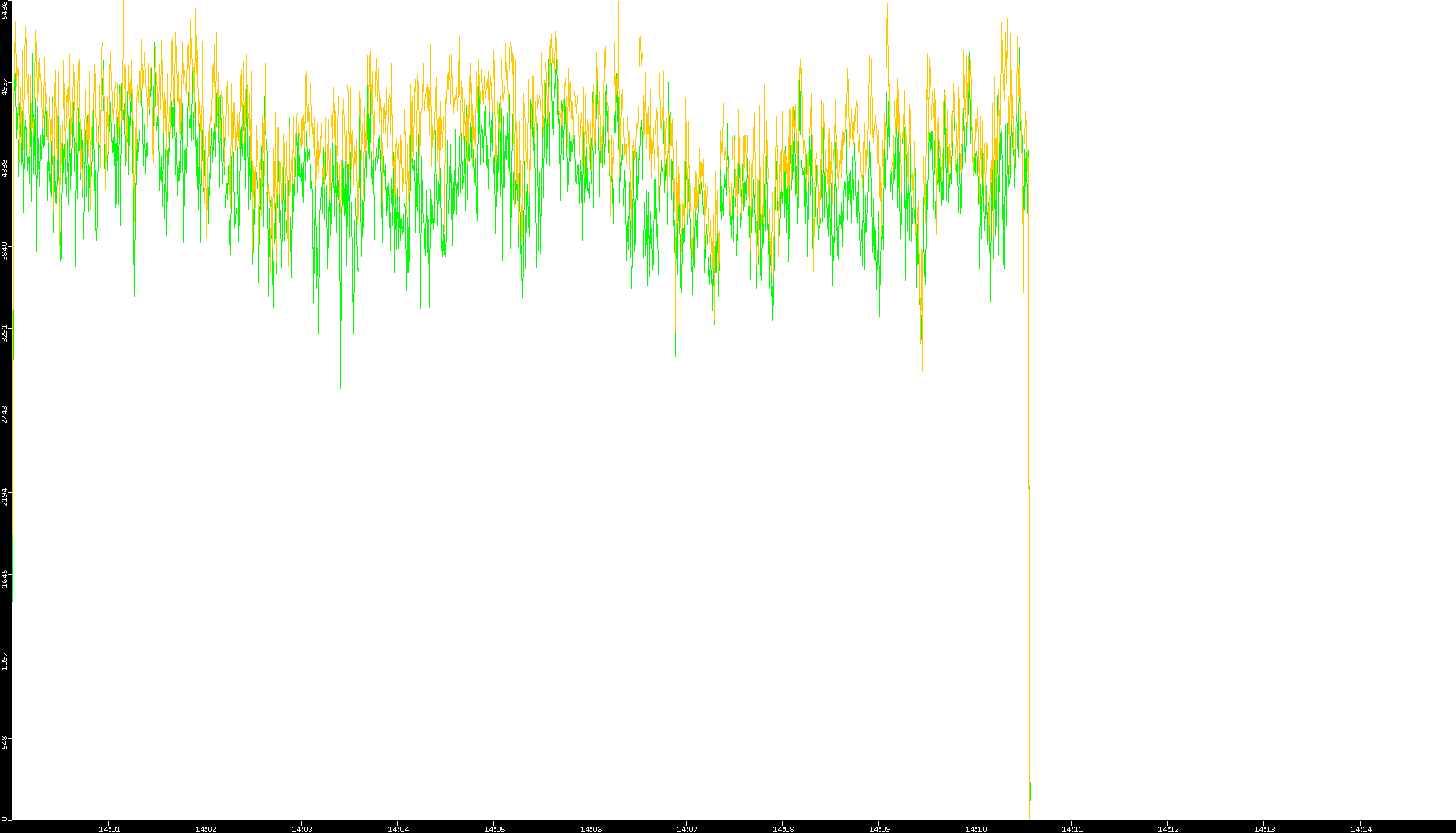Click the 14:10 time axis label
Image resolution: width=1456 pixels, height=833 pixels.
[x=975, y=829]
